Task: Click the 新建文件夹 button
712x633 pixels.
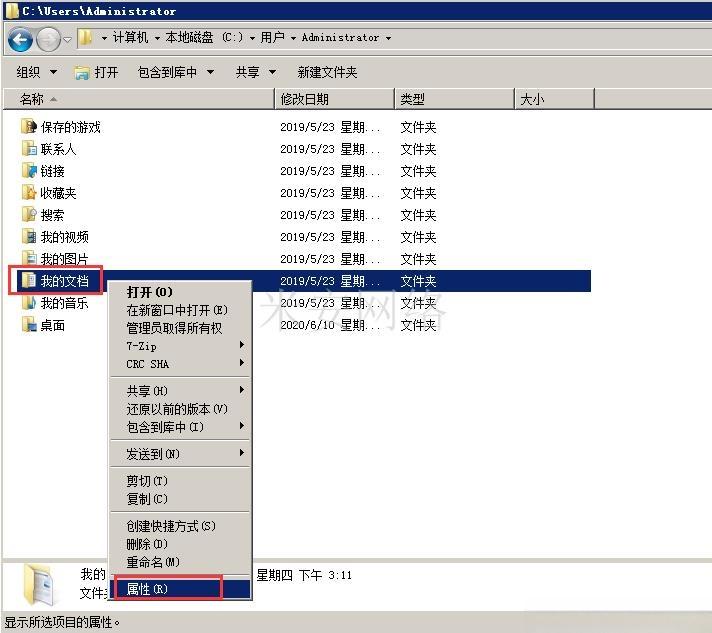Action: click(x=327, y=72)
